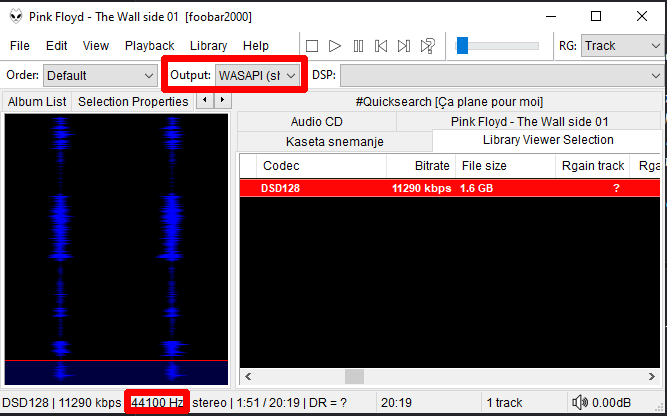The width and height of the screenshot is (667, 416).
Task: Select the Audio CD playlist tab
Action: [316, 122]
